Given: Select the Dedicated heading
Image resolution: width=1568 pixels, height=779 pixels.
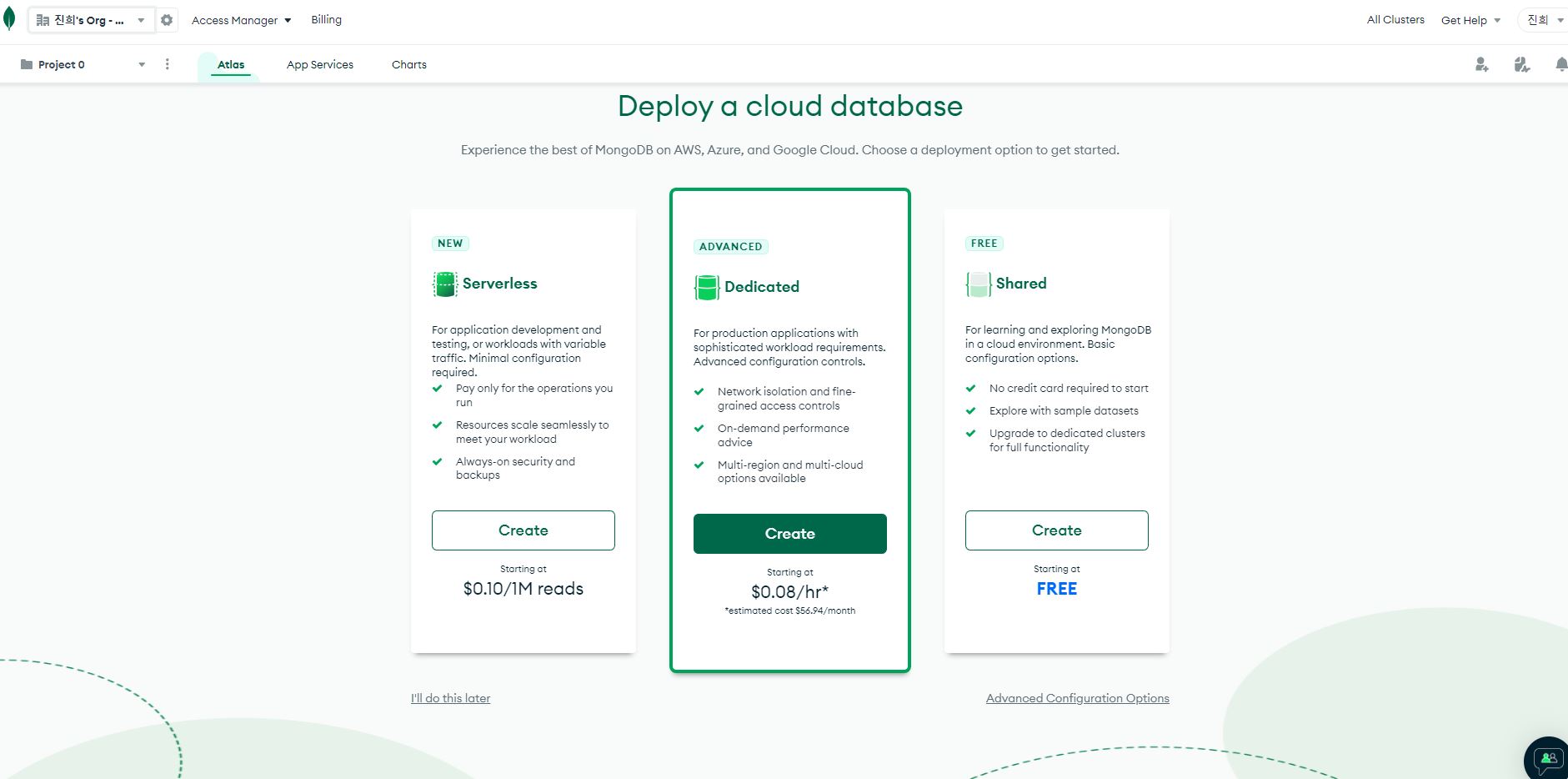Looking at the screenshot, I should [762, 287].
